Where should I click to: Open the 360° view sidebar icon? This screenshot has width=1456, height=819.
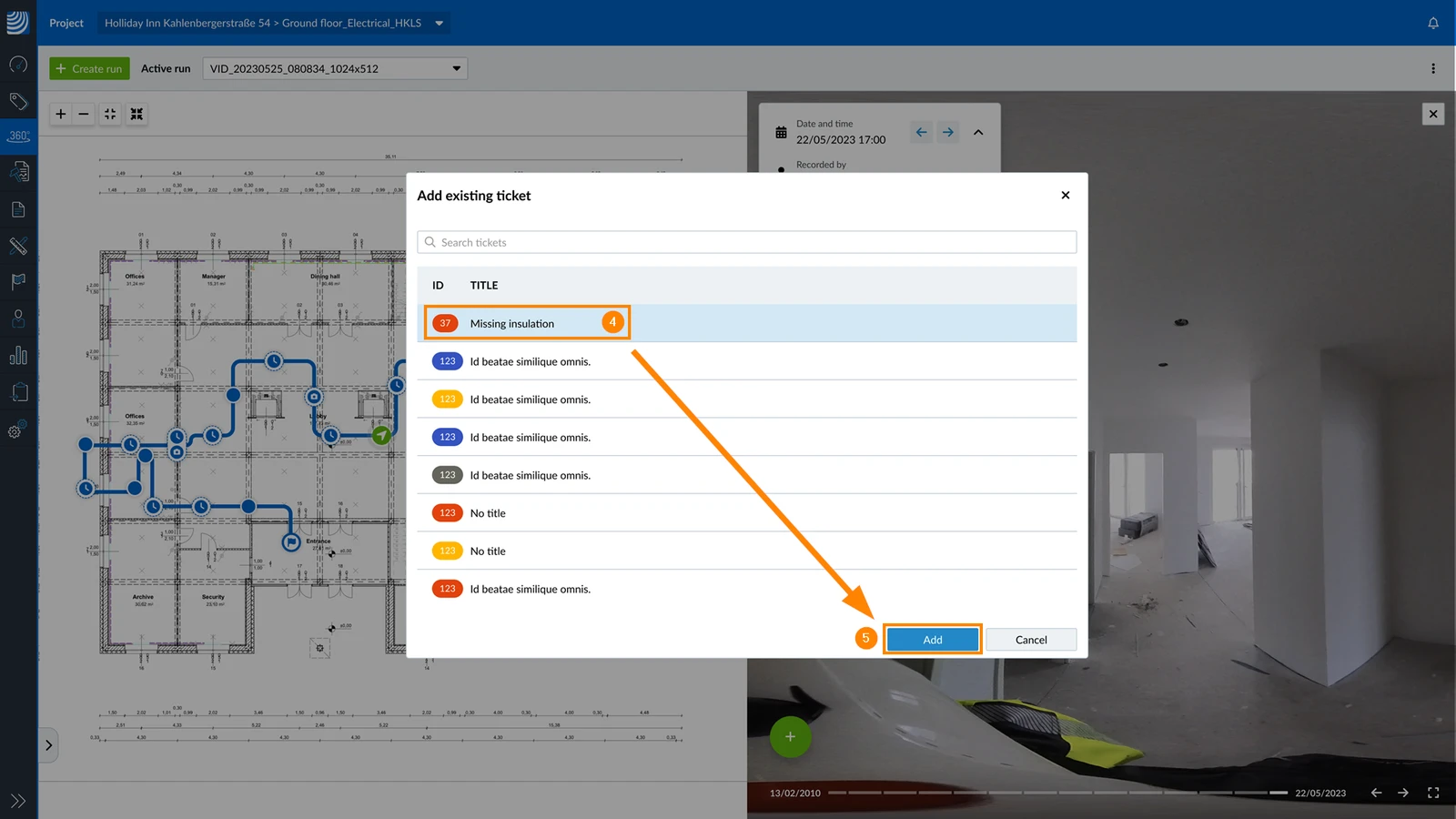click(18, 136)
